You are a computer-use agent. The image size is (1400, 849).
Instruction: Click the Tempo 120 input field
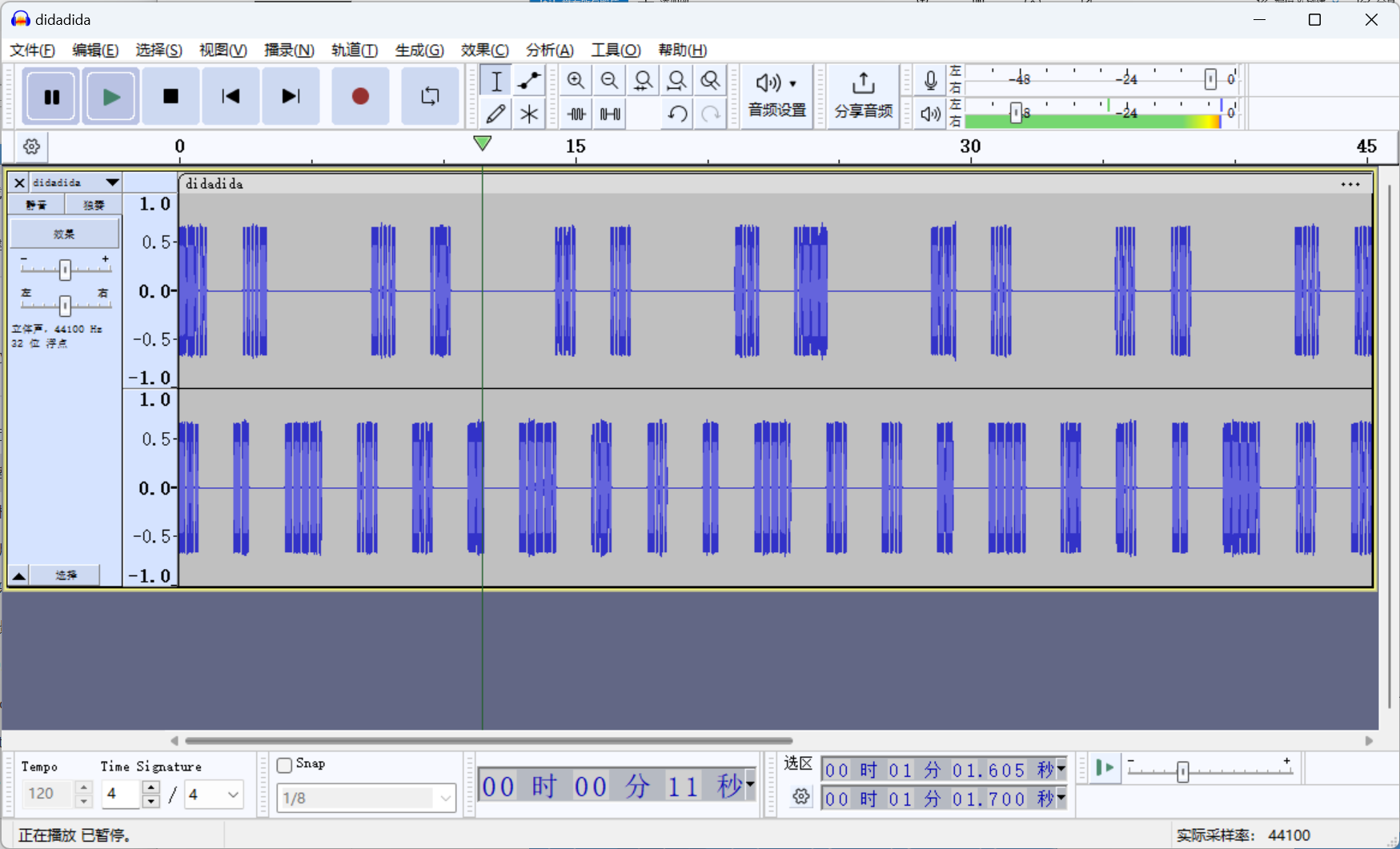click(48, 794)
